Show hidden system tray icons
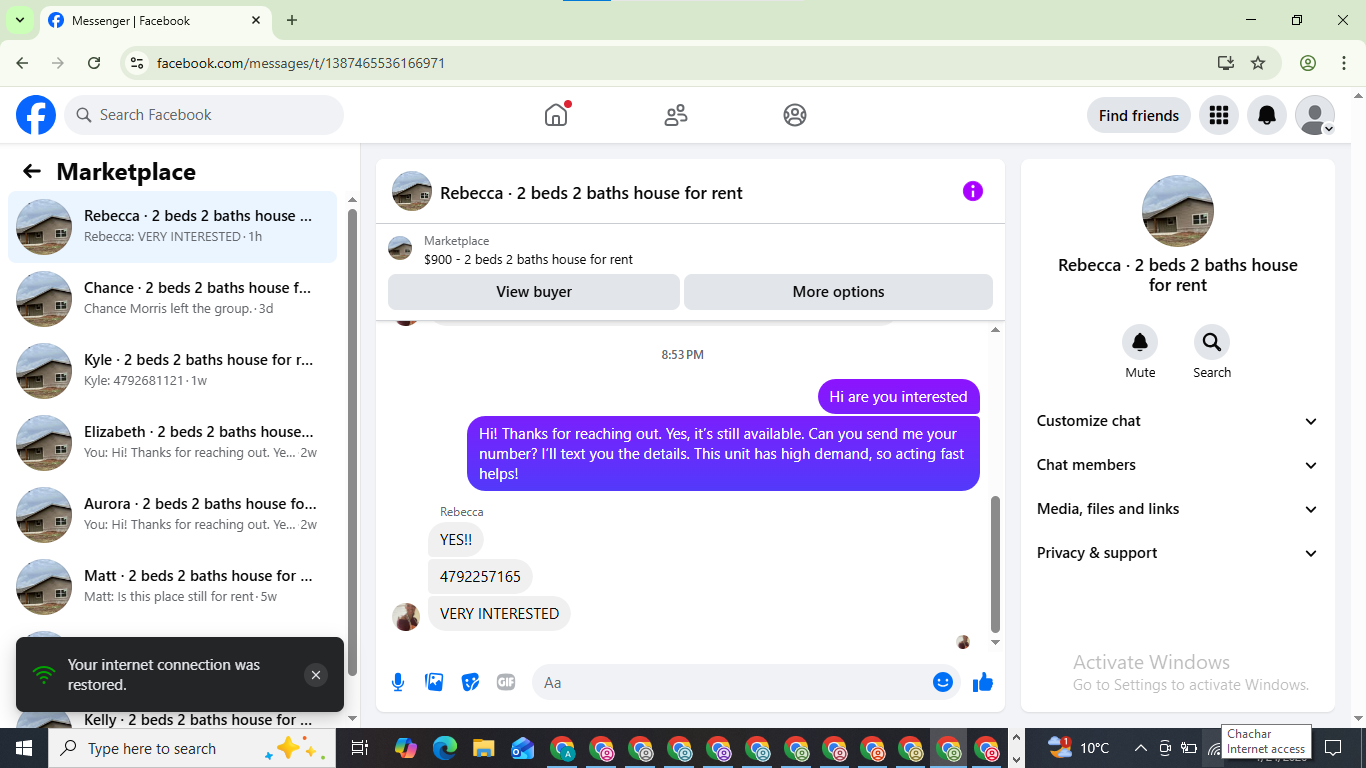 pyautogui.click(x=1140, y=748)
